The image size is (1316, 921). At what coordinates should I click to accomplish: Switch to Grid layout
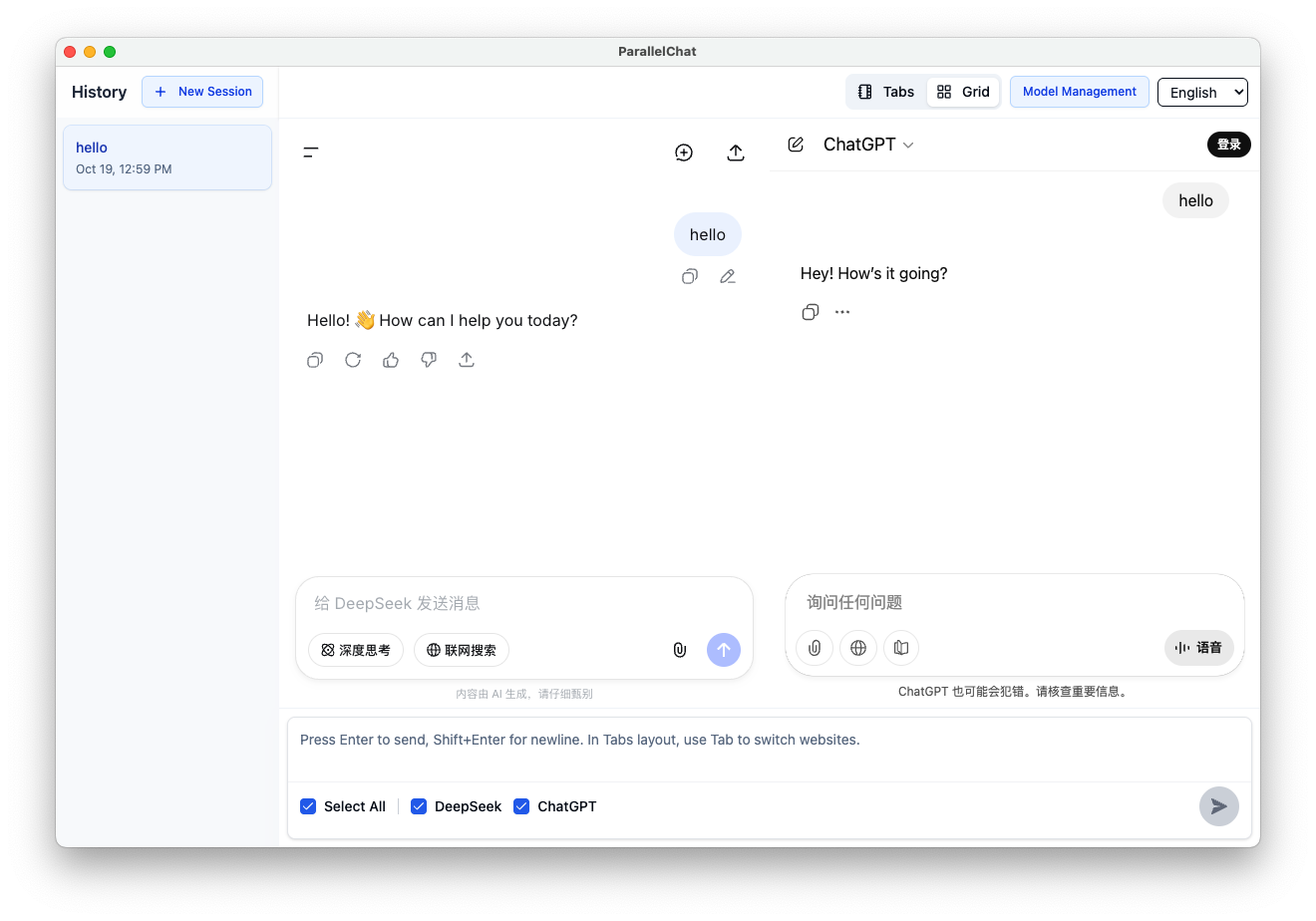click(x=963, y=92)
